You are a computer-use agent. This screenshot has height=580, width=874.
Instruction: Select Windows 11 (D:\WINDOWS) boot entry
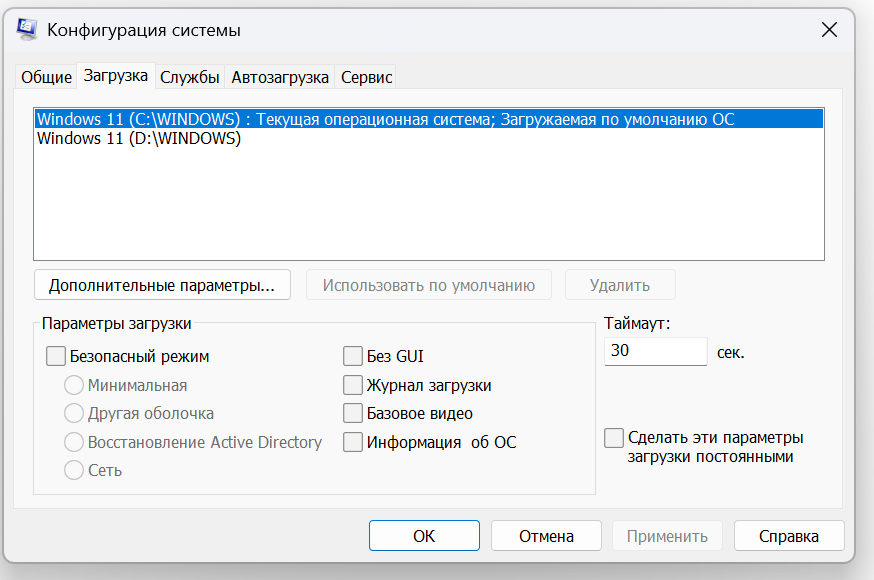point(139,139)
